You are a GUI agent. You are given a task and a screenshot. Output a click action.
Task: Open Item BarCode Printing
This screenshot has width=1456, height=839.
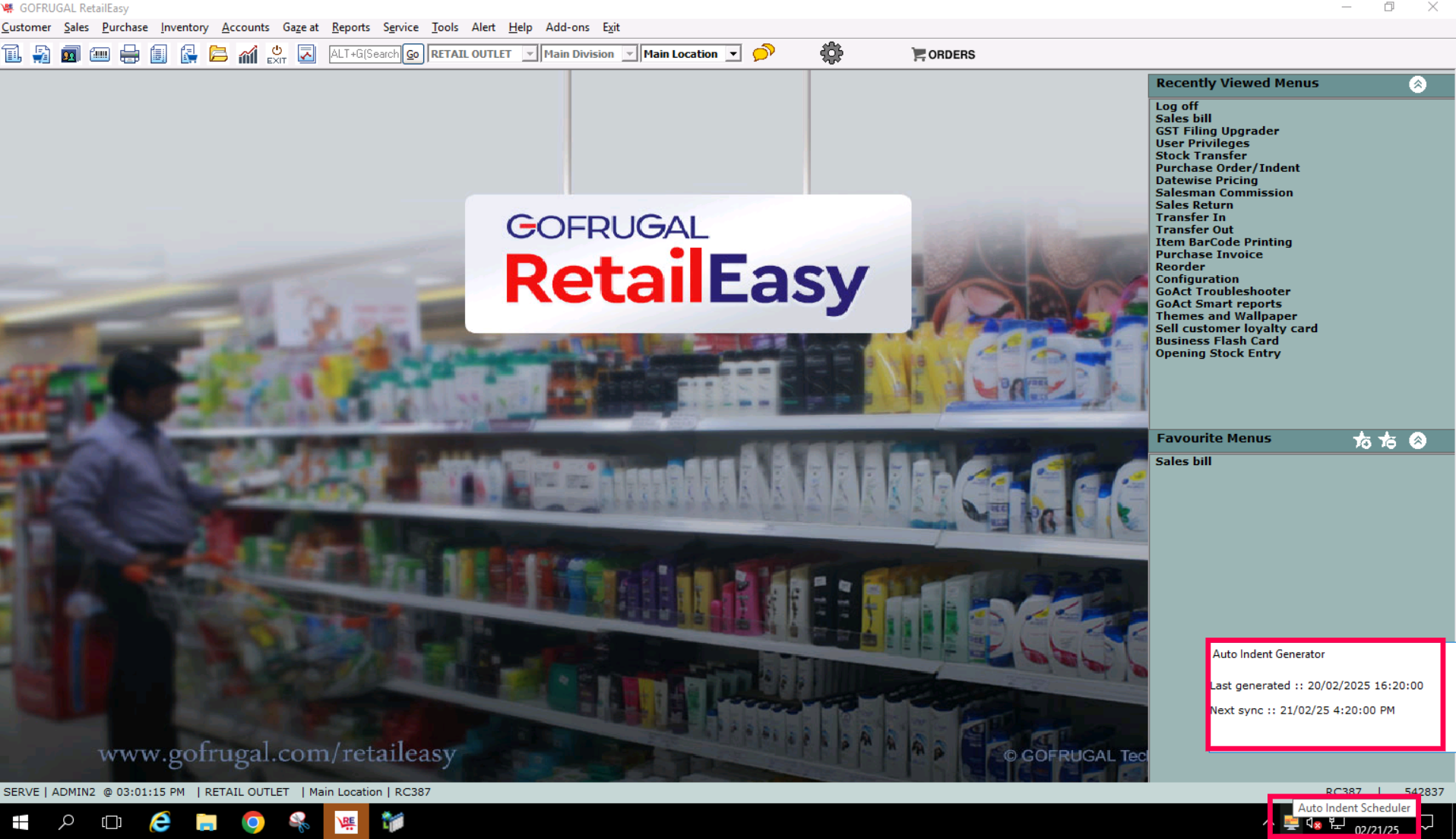[x=1223, y=242]
